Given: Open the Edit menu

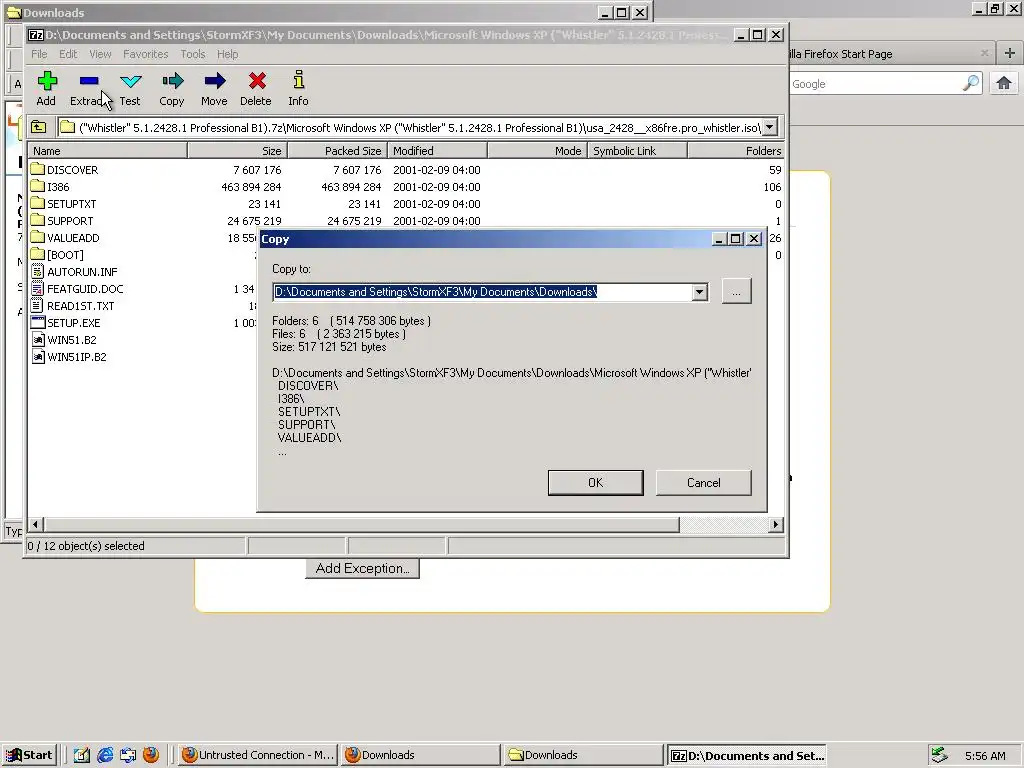Looking at the screenshot, I should 68,54.
